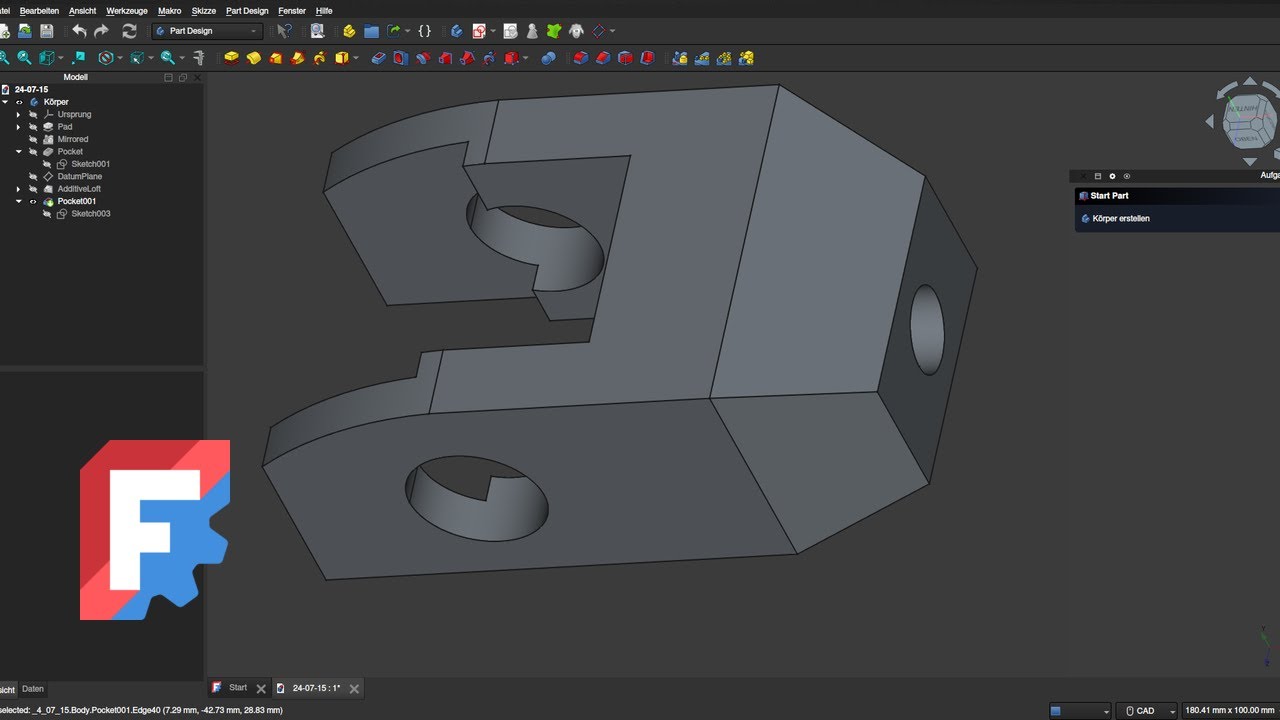Switch to the Daten tab

pos(33,689)
